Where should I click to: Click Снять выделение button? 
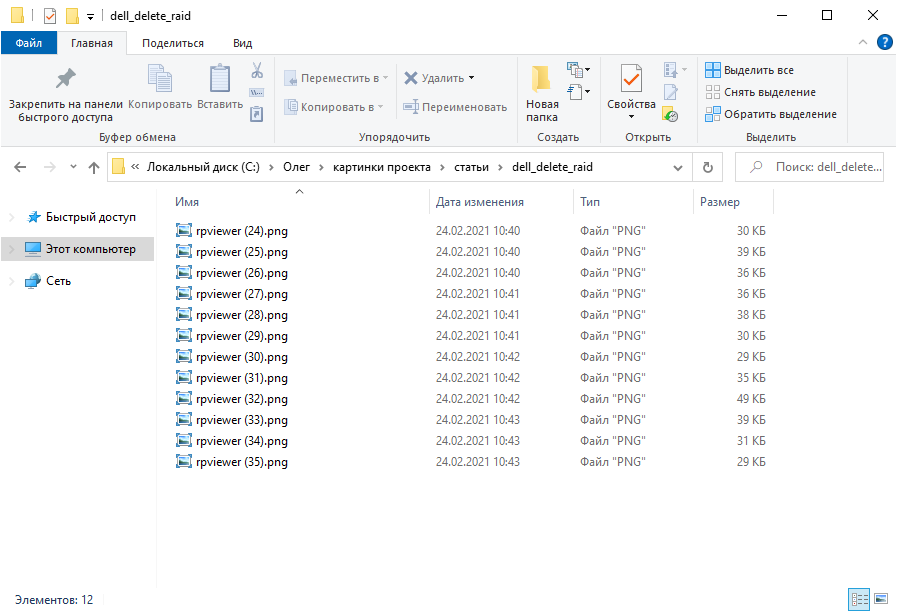[760, 92]
